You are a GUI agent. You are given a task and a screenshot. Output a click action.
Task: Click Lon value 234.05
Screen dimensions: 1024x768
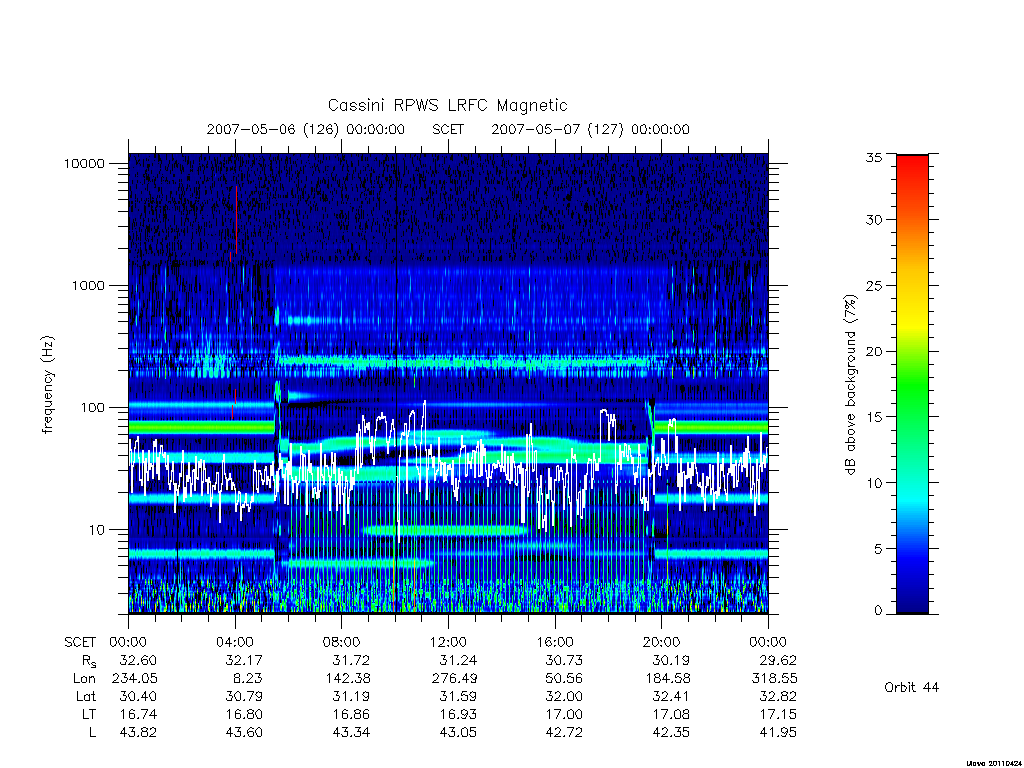point(135,679)
